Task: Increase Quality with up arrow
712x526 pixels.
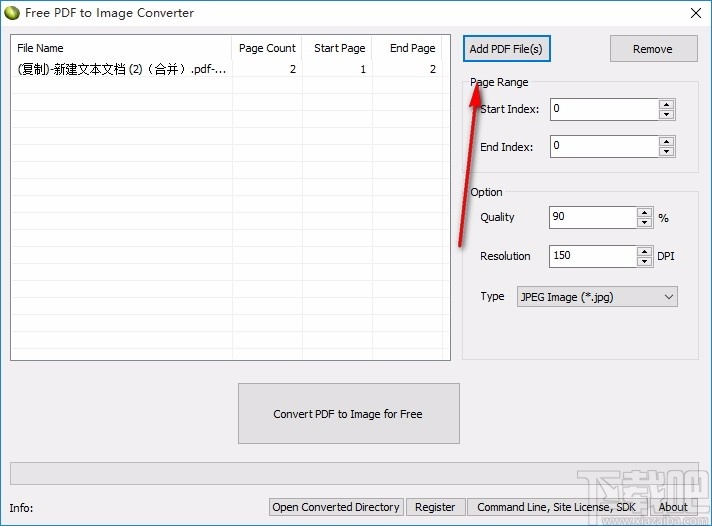Action: coord(645,212)
